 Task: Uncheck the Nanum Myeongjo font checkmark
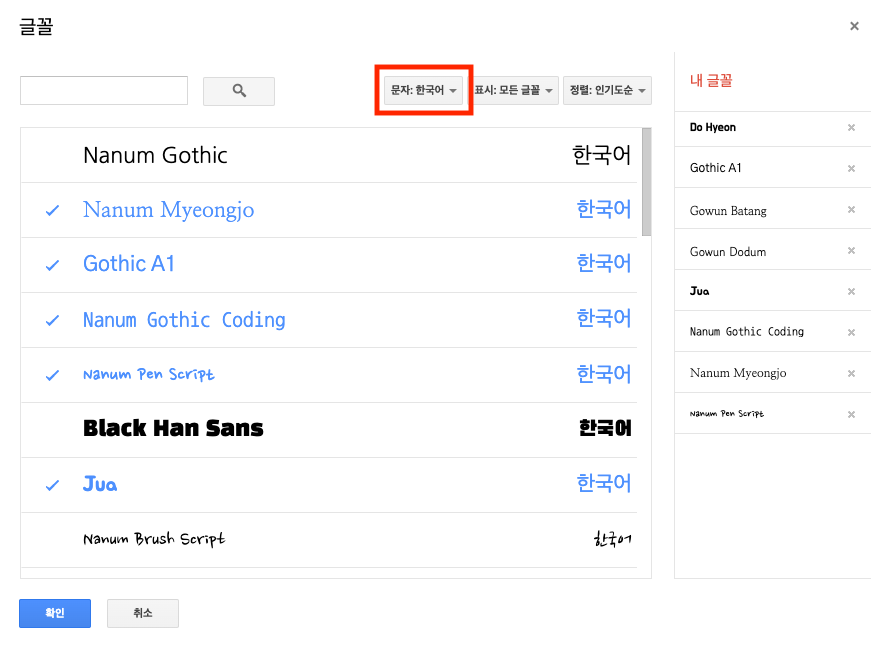(52, 211)
